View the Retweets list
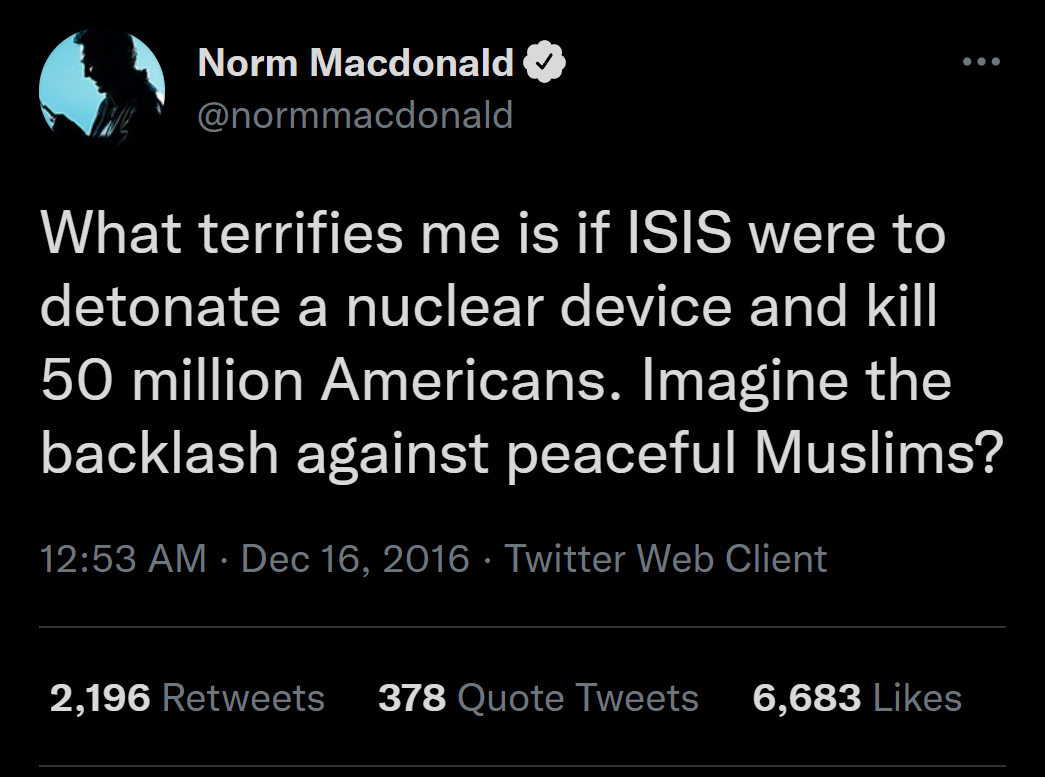 (243, 697)
